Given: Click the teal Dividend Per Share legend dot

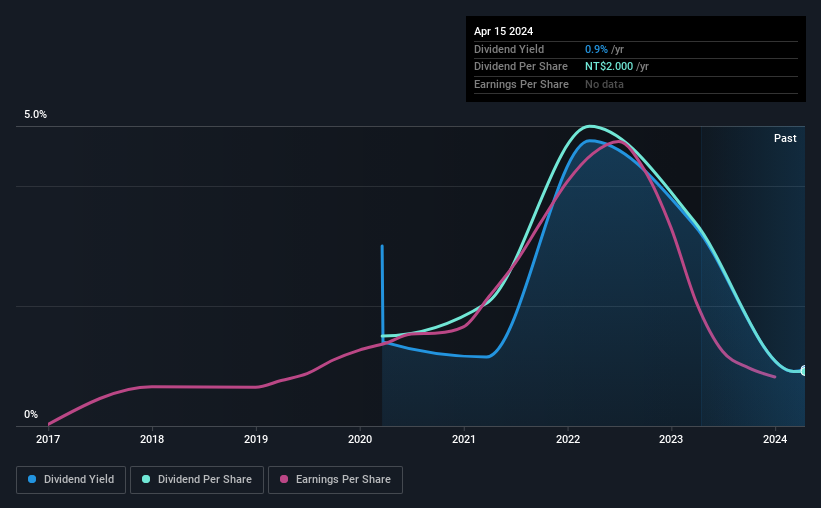Looking at the screenshot, I should [146, 479].
